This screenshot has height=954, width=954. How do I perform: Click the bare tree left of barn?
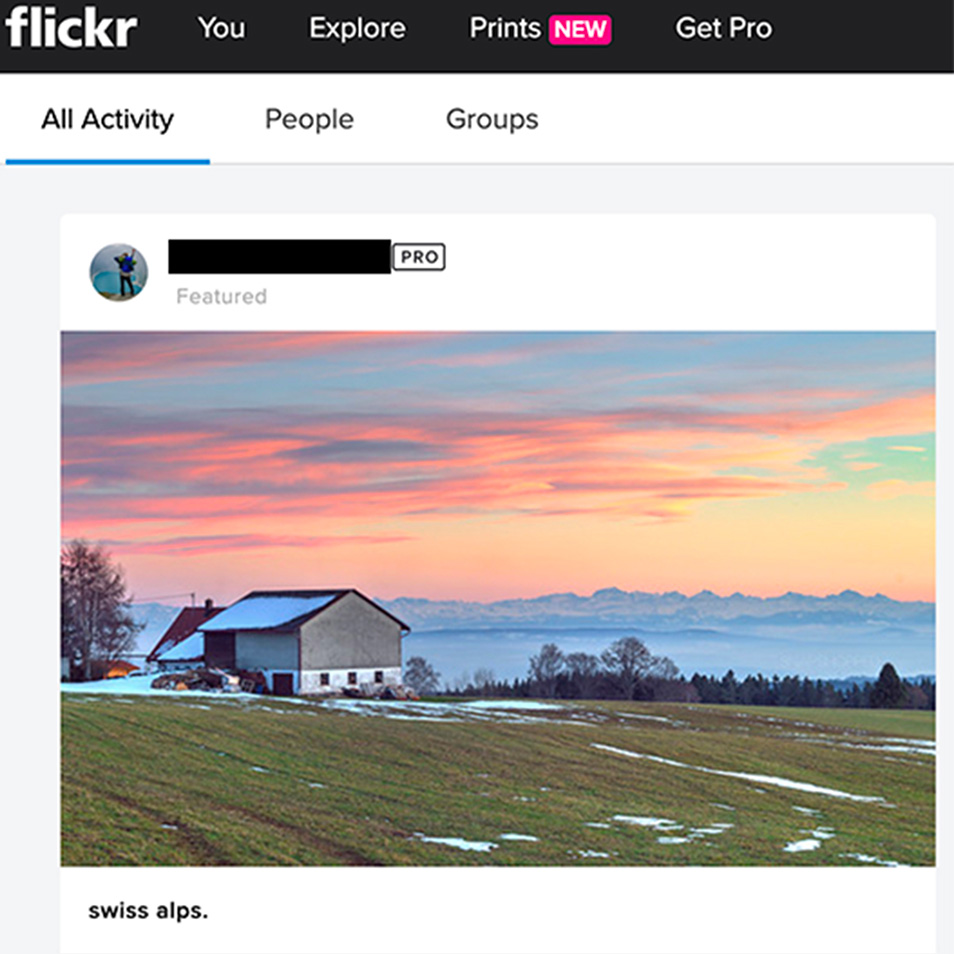click(96, 608)
